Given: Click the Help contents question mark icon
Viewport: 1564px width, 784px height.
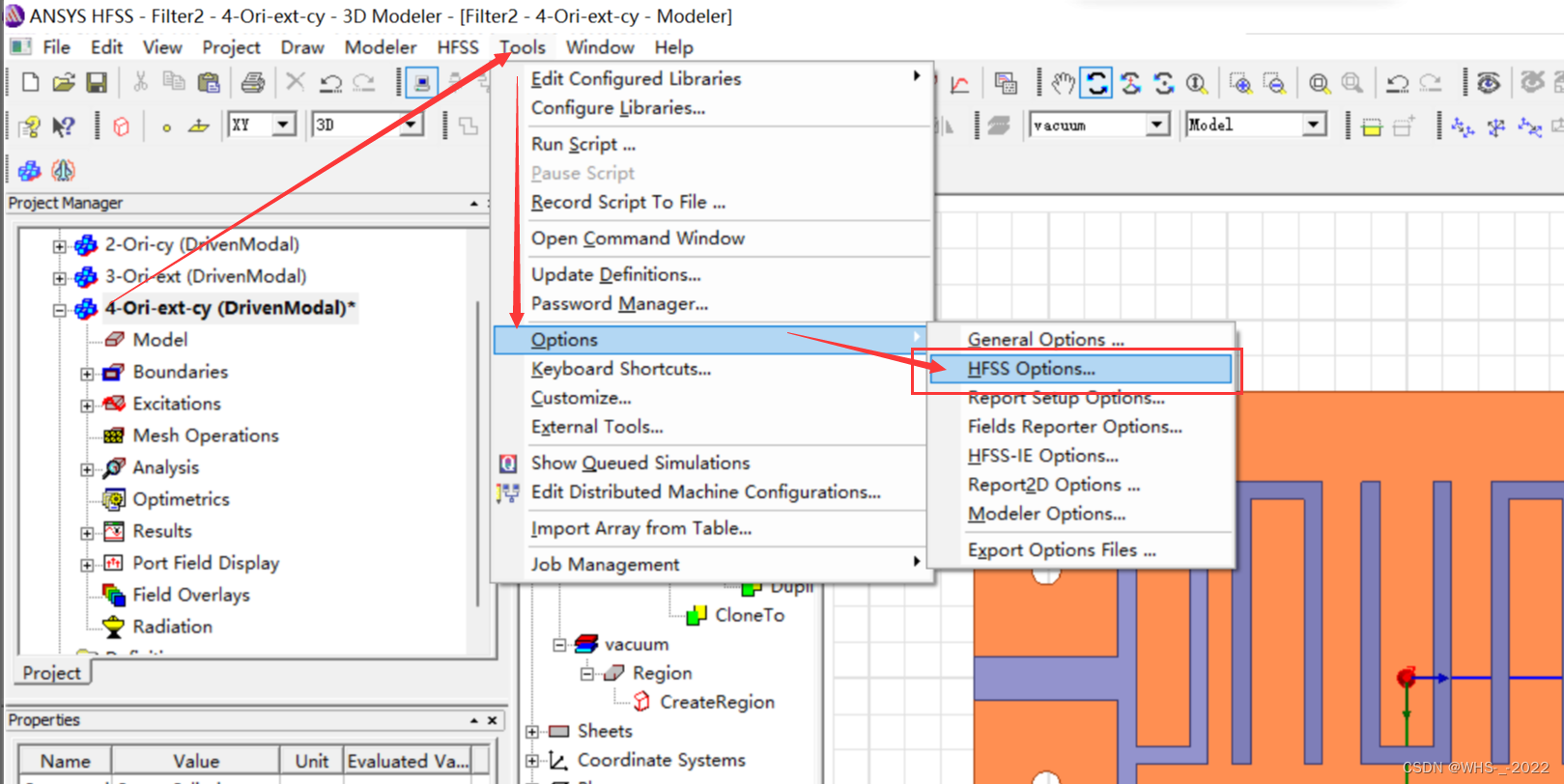Looking at the screenshot, I should (31, 126).
